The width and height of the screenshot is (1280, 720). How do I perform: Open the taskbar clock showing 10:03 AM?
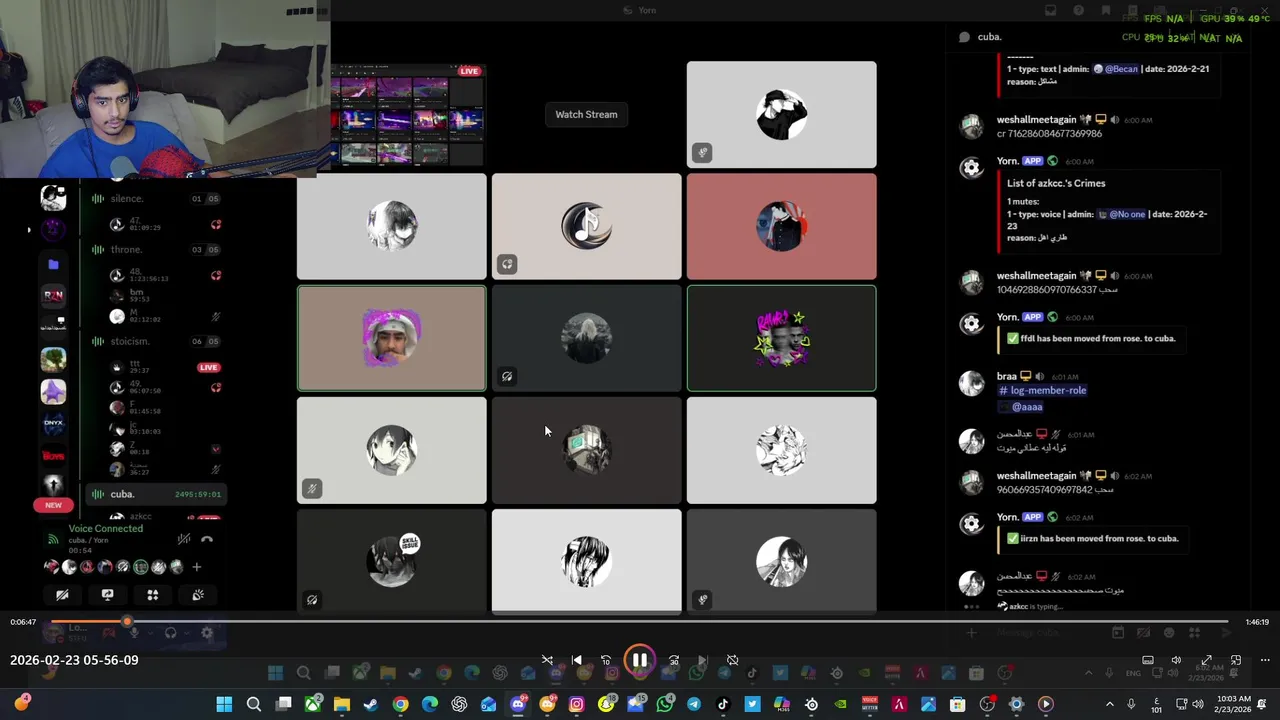pyautogui.click(x=1233, y=705)
